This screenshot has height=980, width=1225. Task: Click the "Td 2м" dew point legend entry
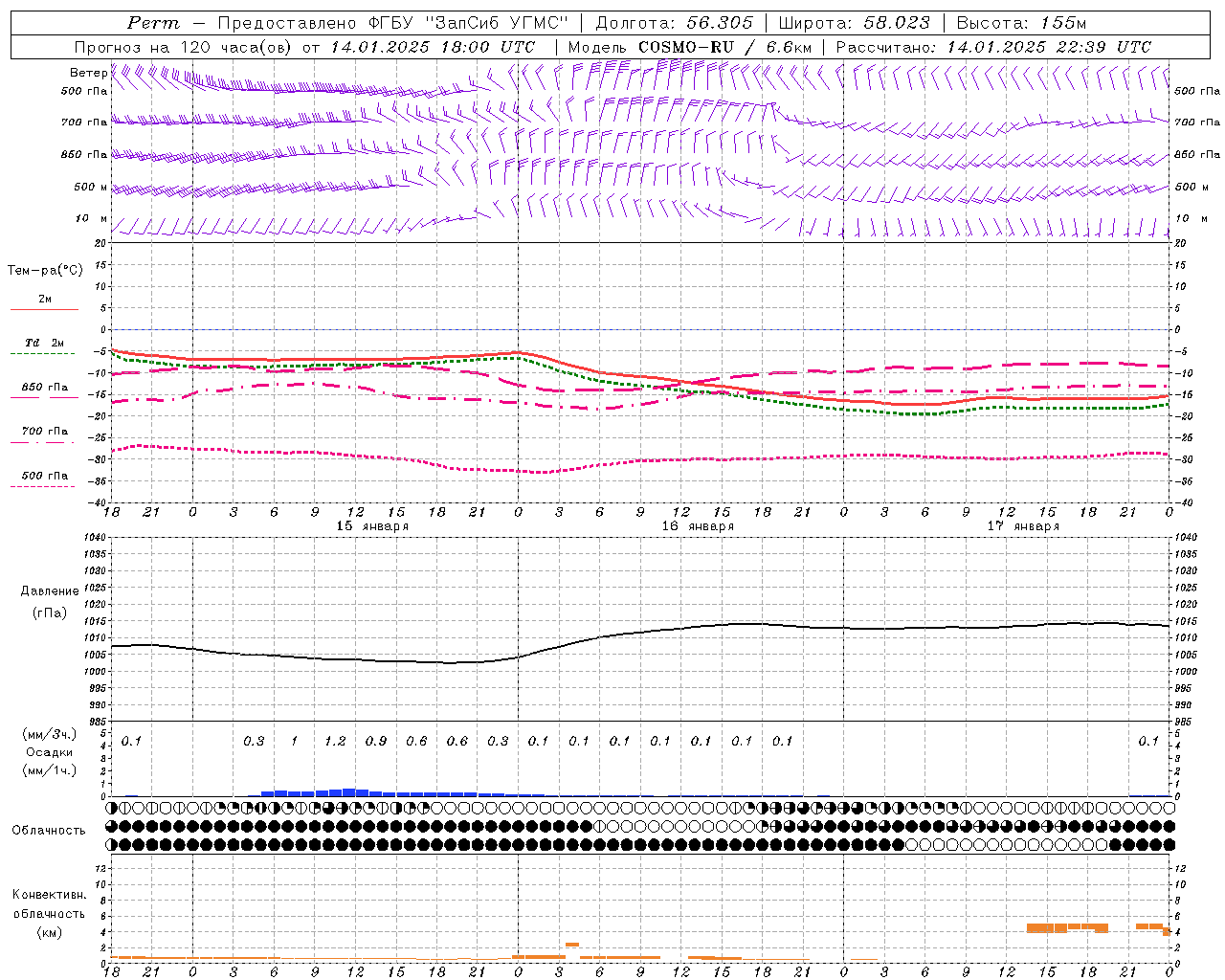point(45,343)
